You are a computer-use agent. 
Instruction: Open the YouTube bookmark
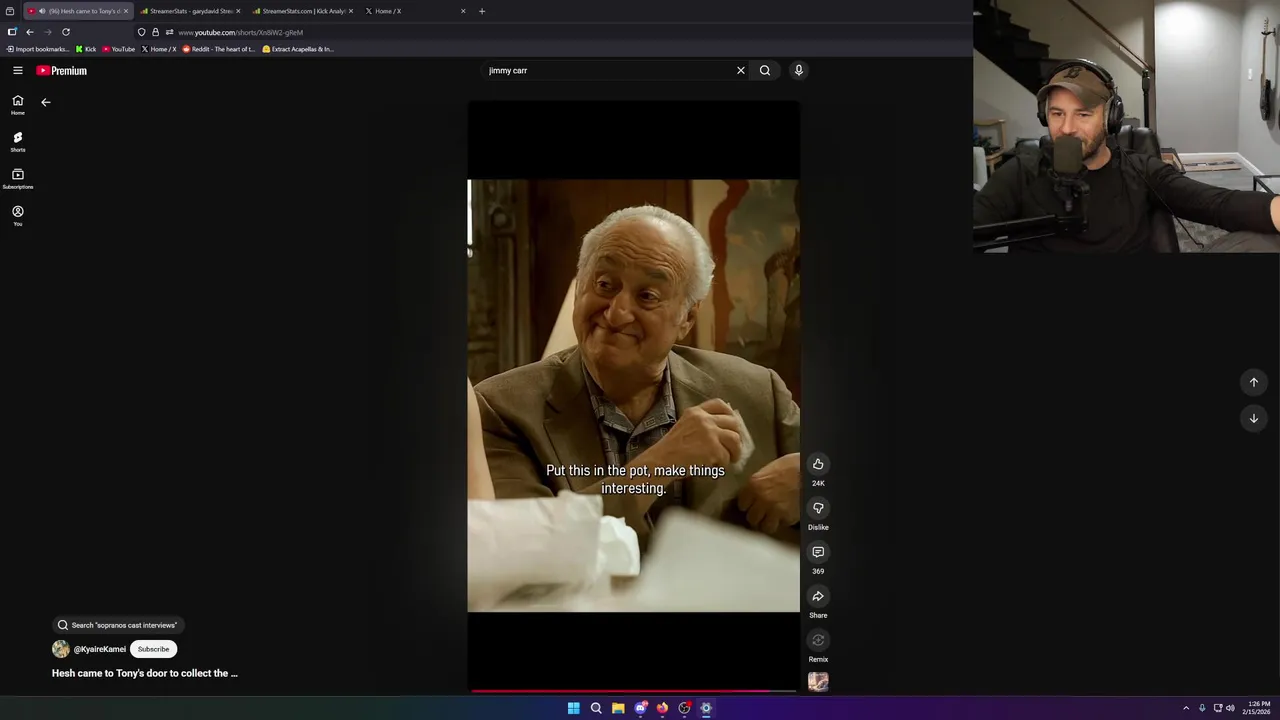(119, 49)
